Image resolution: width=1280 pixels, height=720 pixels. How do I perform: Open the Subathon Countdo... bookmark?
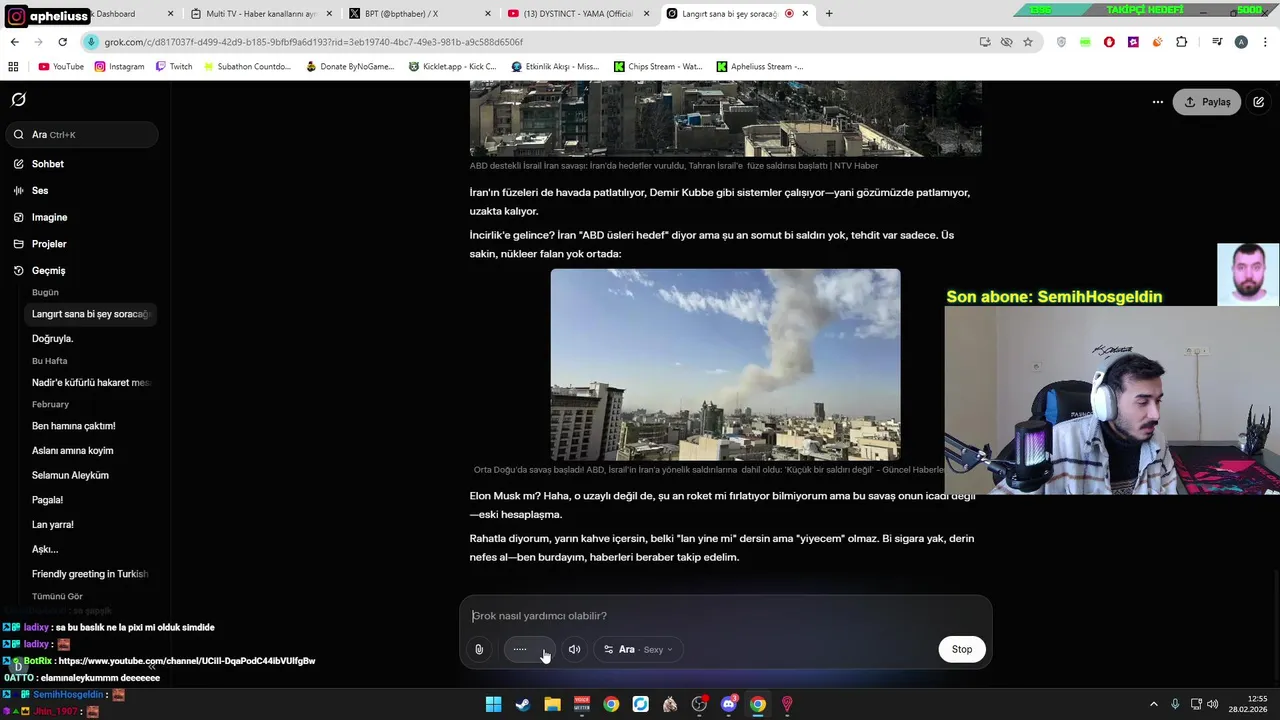coord(246,67)
